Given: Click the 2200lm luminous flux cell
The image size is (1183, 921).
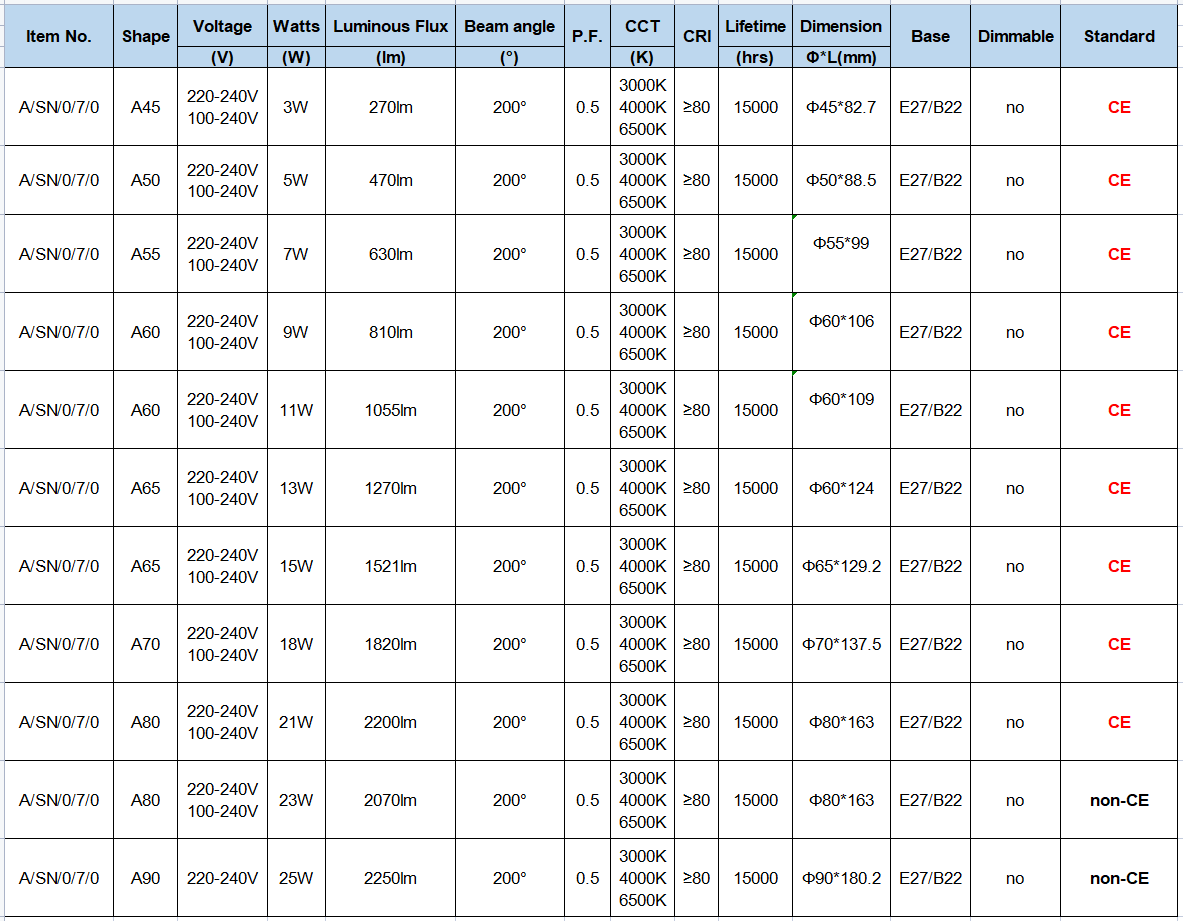Looking at the screenshot, I should (391, 722).
